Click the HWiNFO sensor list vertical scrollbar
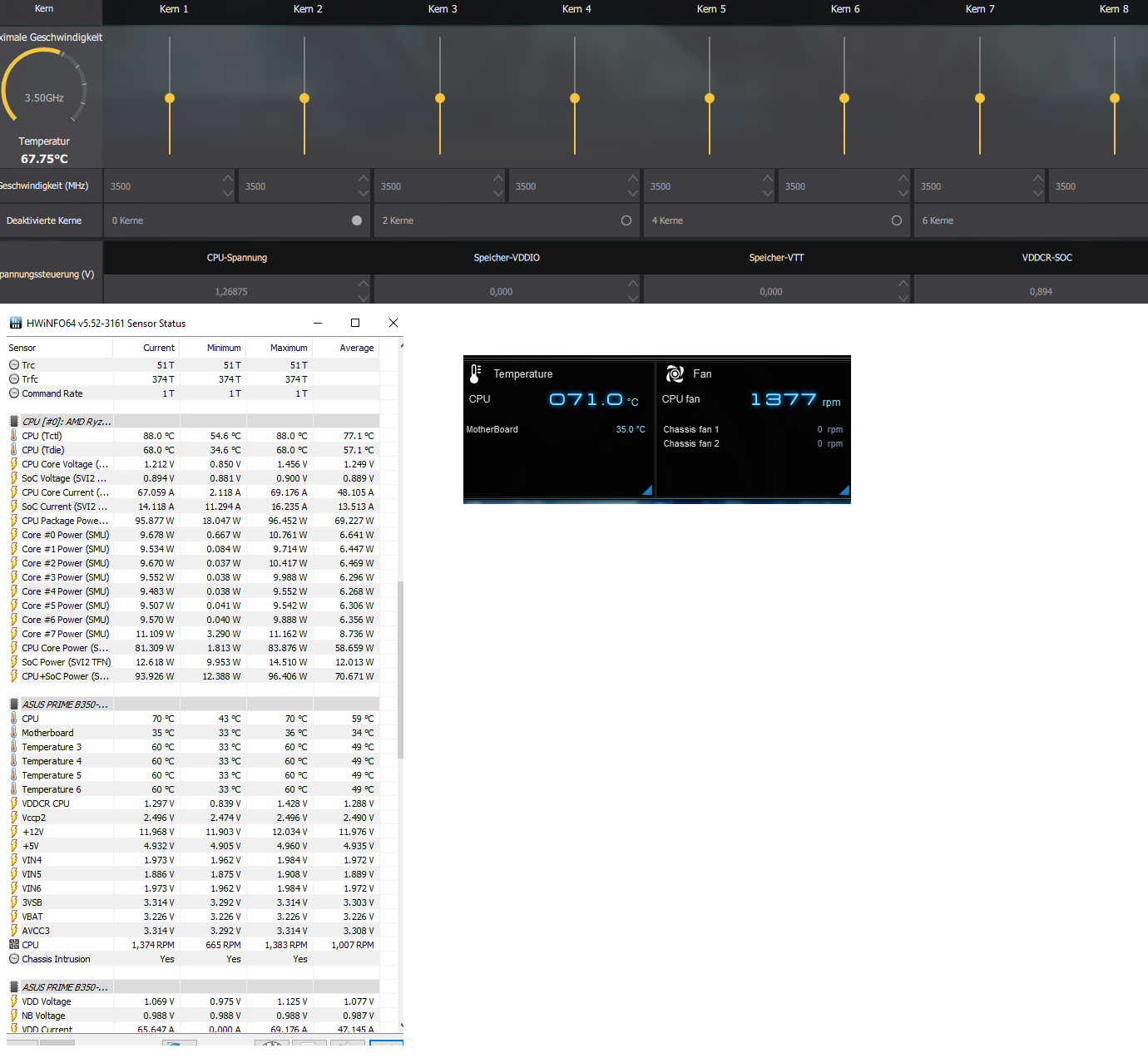Image resolution: width=1148 pixels, height=1058 pixels. point(401,670)
